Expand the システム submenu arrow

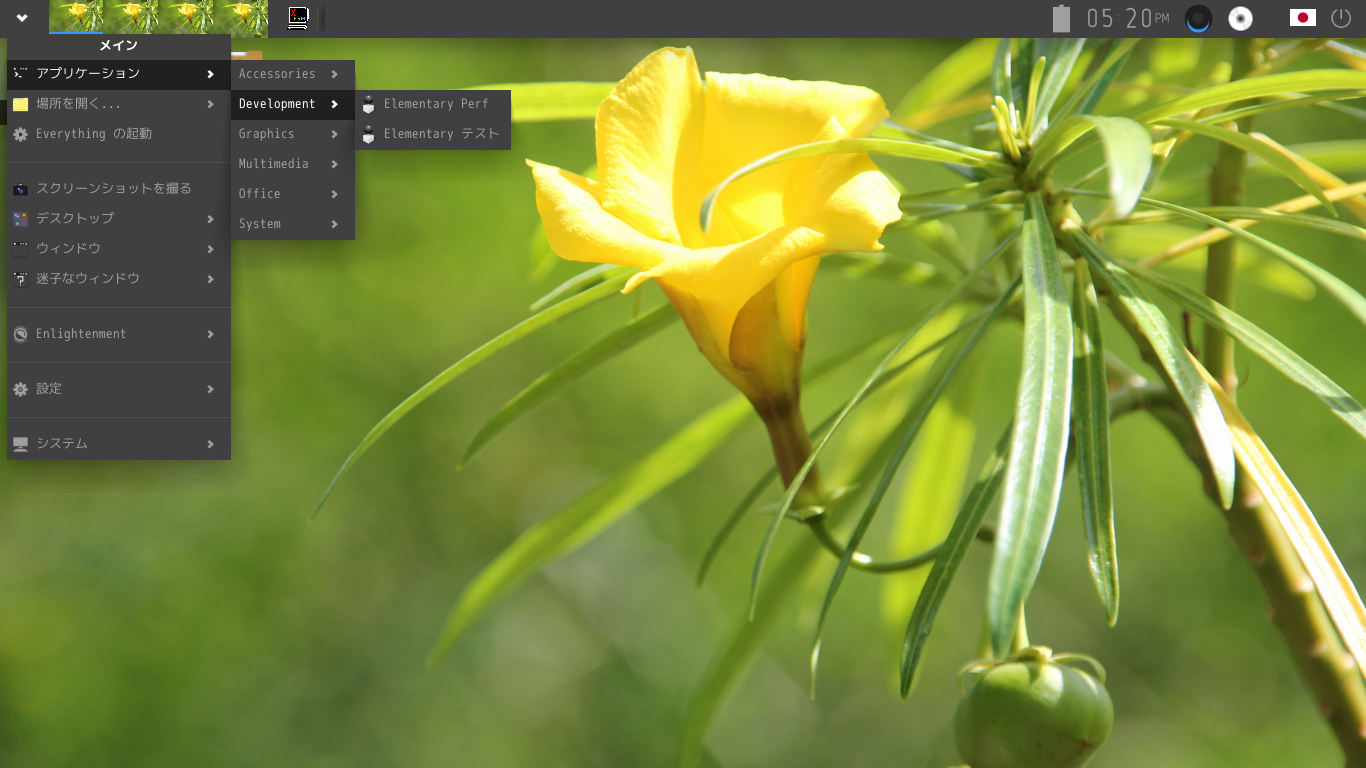(x=210, y=444)
